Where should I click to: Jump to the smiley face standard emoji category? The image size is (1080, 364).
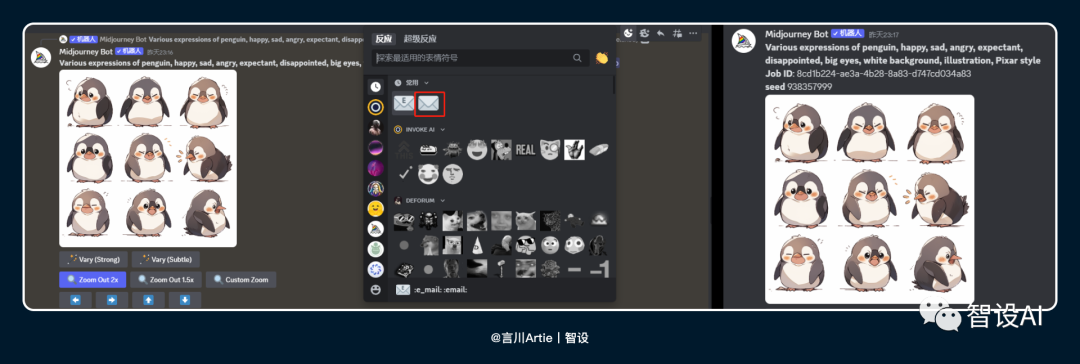375,208
